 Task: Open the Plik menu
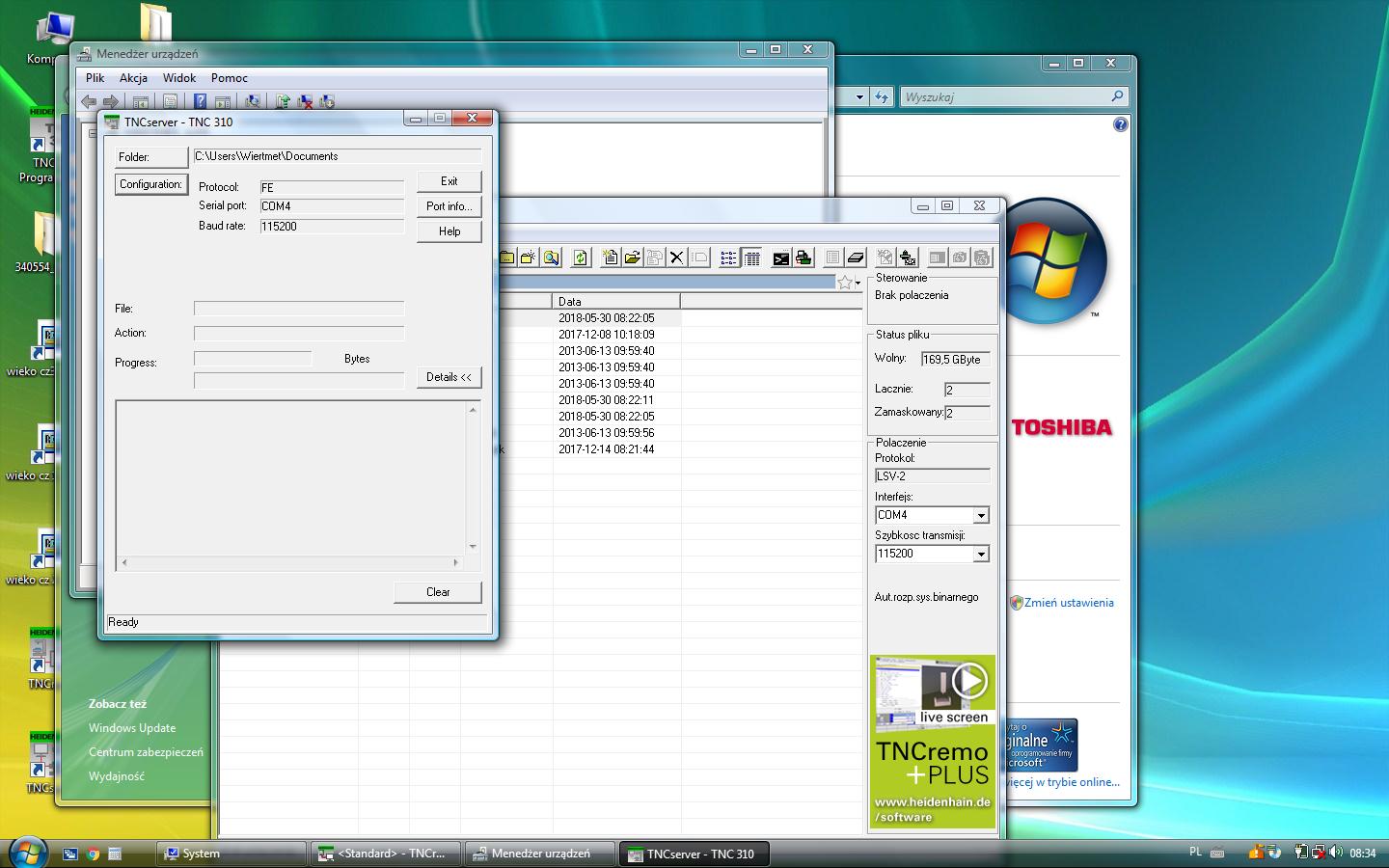tap(95, 78)
